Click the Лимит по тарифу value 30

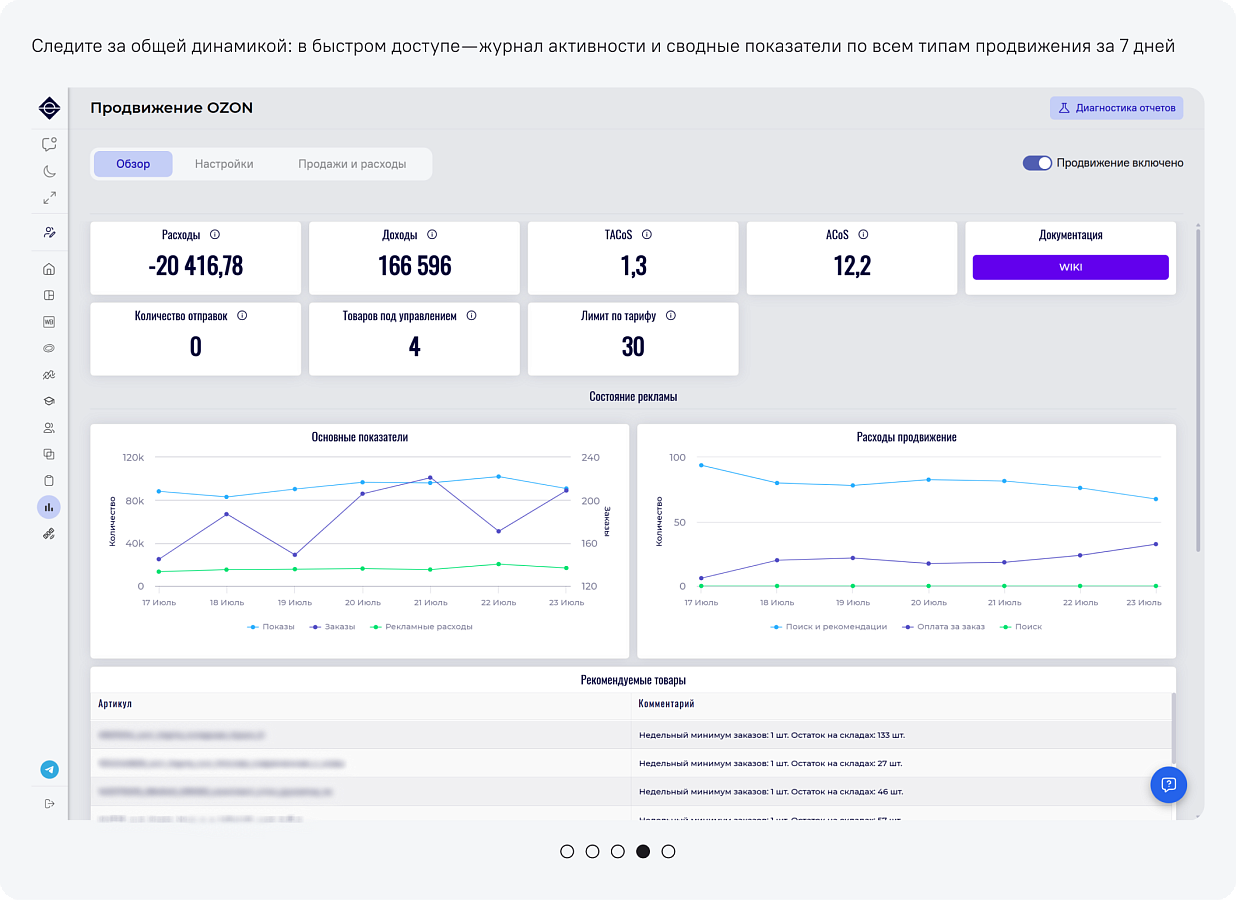point(633,347)
